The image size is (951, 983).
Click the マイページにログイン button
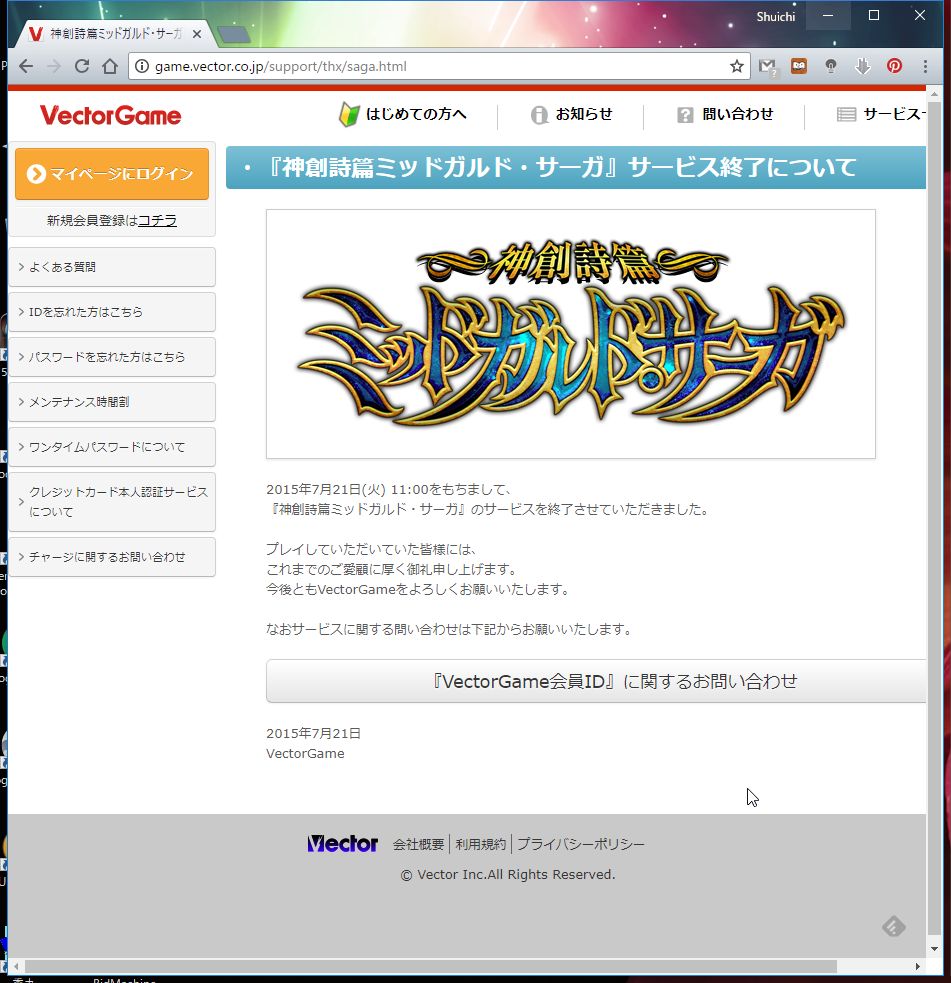pos(112,174)
